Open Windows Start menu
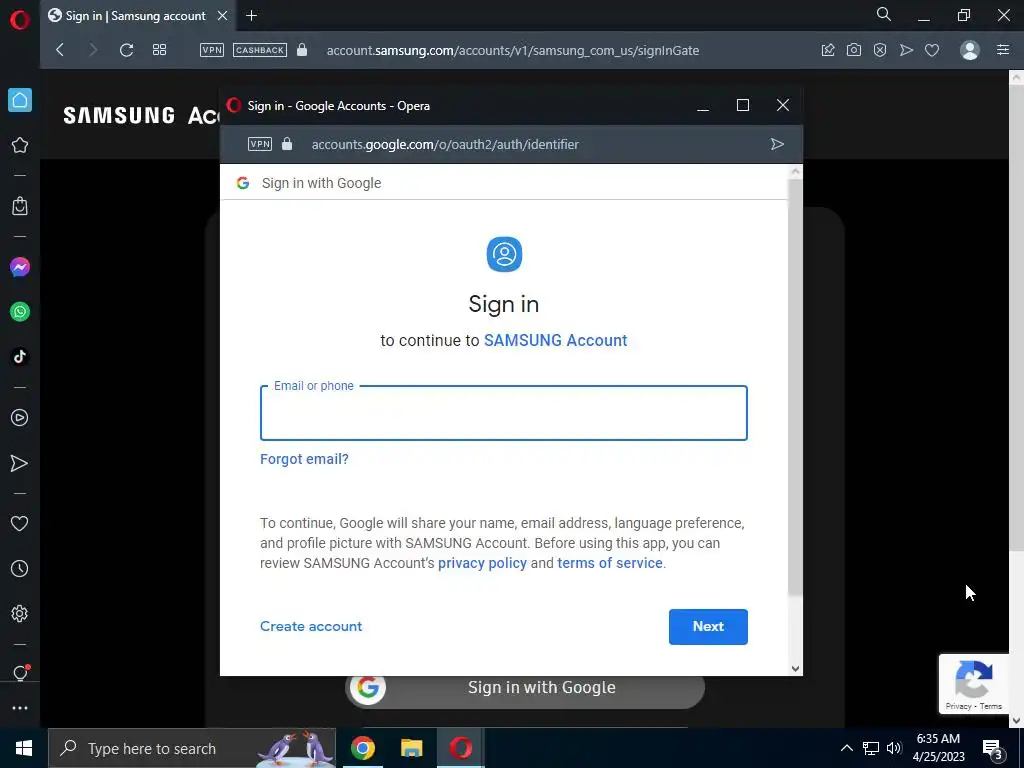Viewport: 1024px width, 768px height. point(24,748)
